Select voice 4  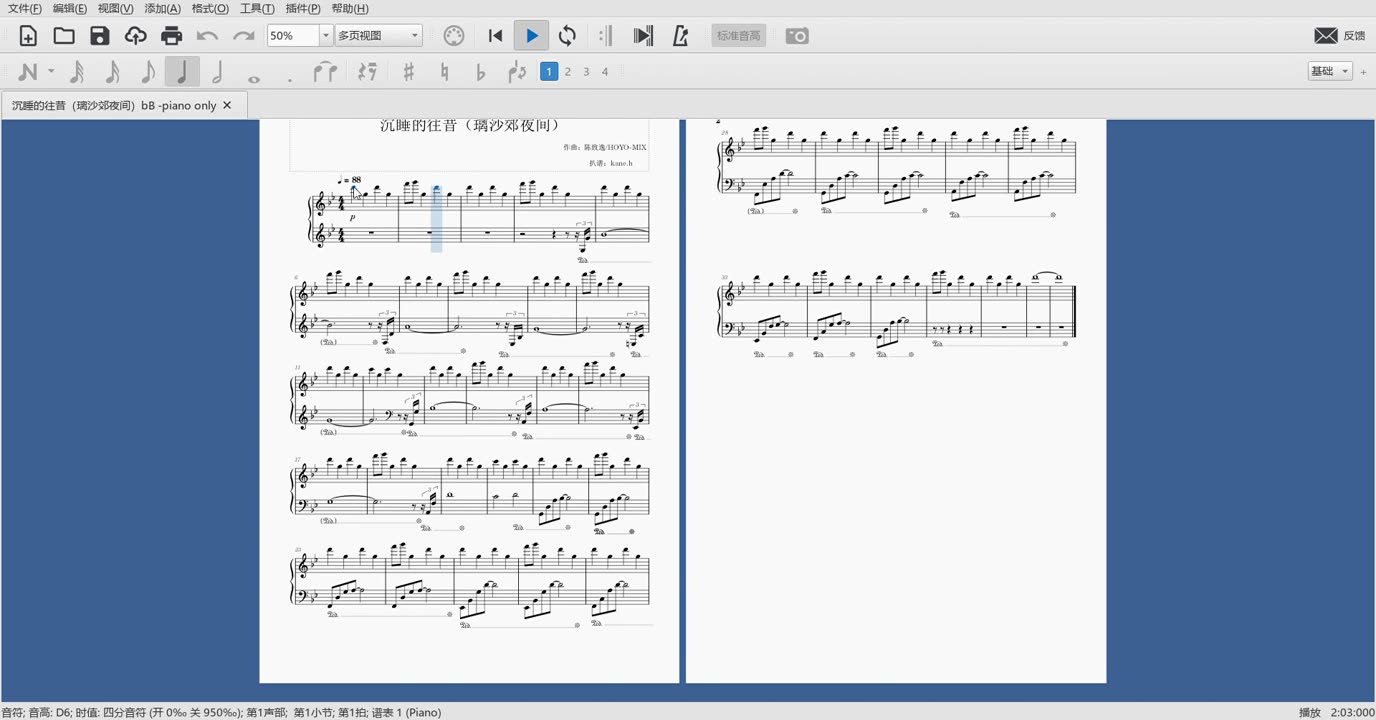(x=605, y=72)
